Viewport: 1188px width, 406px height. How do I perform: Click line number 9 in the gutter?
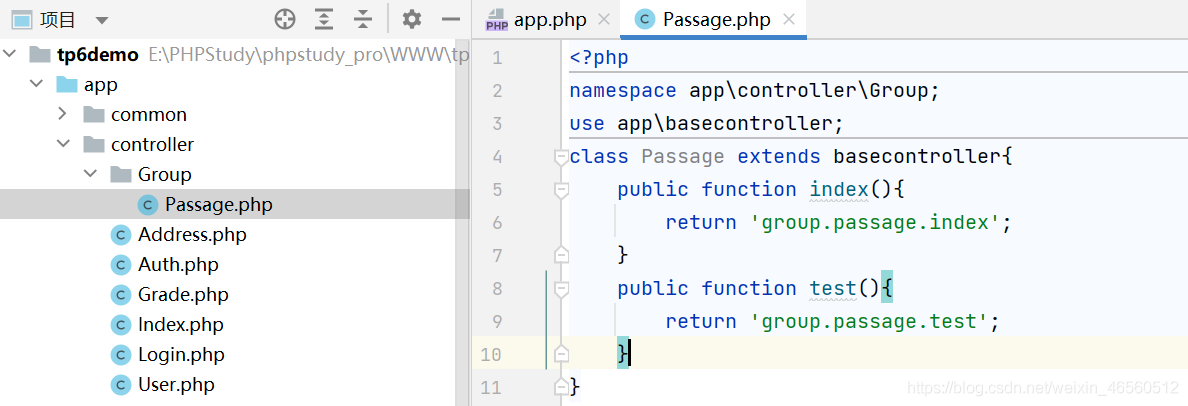(496, 321)
